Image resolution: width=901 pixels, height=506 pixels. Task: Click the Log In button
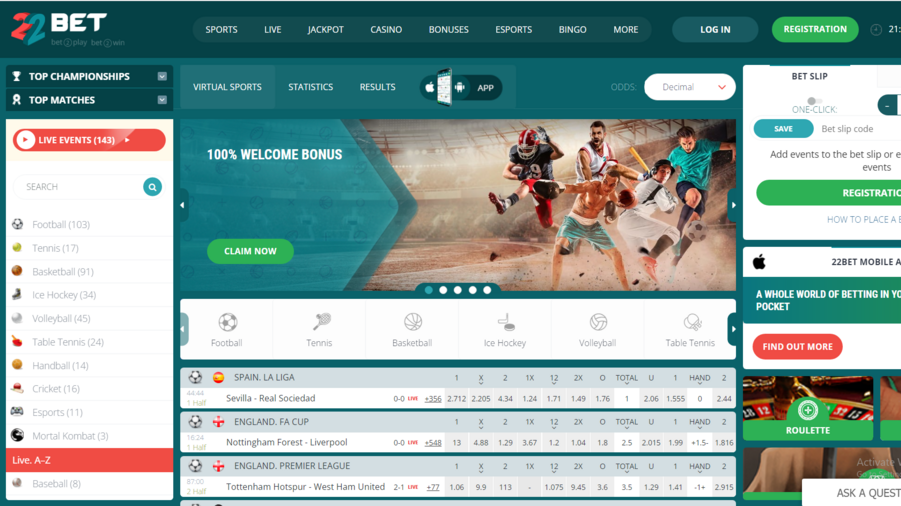coord(715,30)
